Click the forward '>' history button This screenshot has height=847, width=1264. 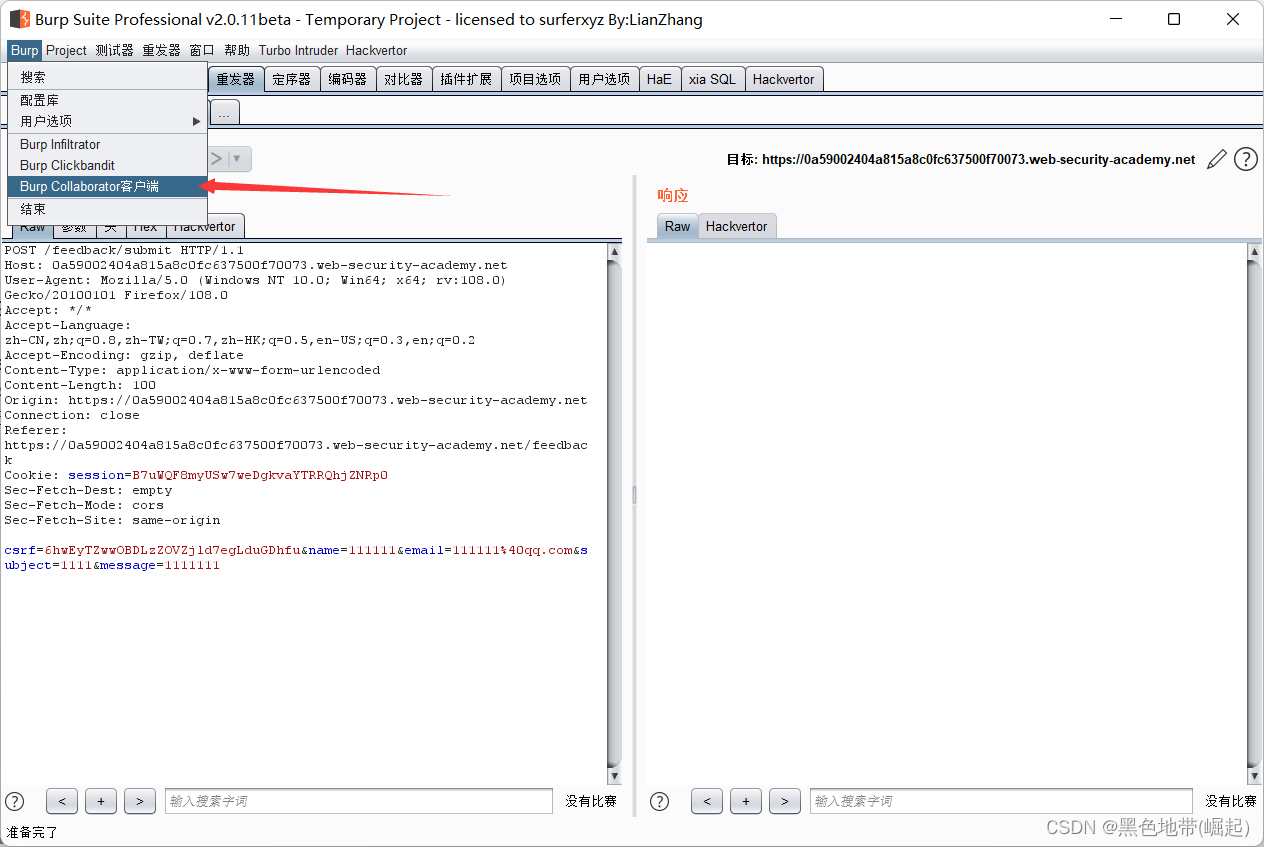tap(216, 158)
